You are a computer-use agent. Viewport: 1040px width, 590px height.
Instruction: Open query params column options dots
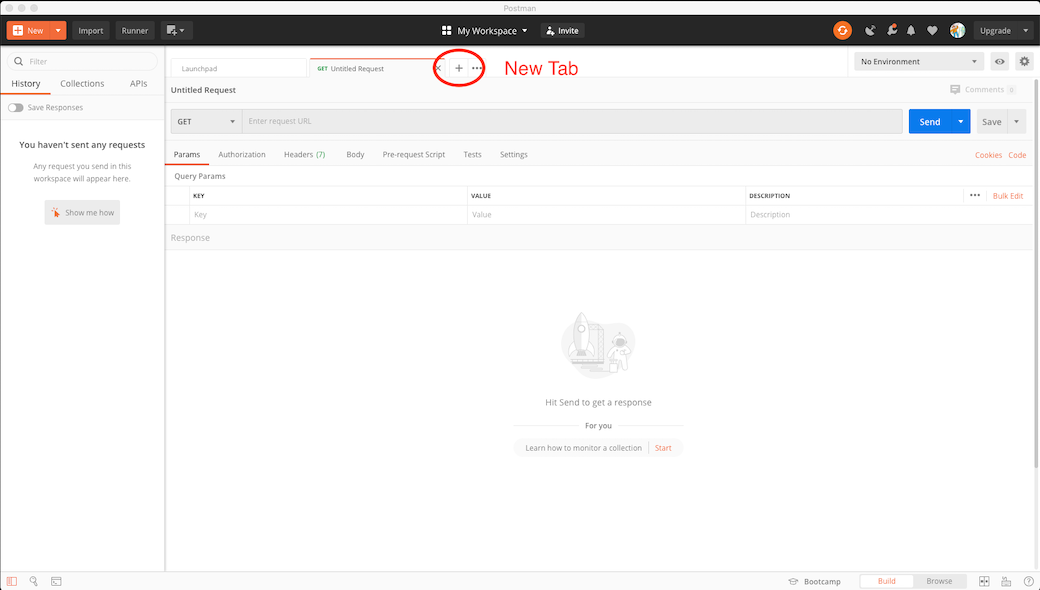pos(974,196)
